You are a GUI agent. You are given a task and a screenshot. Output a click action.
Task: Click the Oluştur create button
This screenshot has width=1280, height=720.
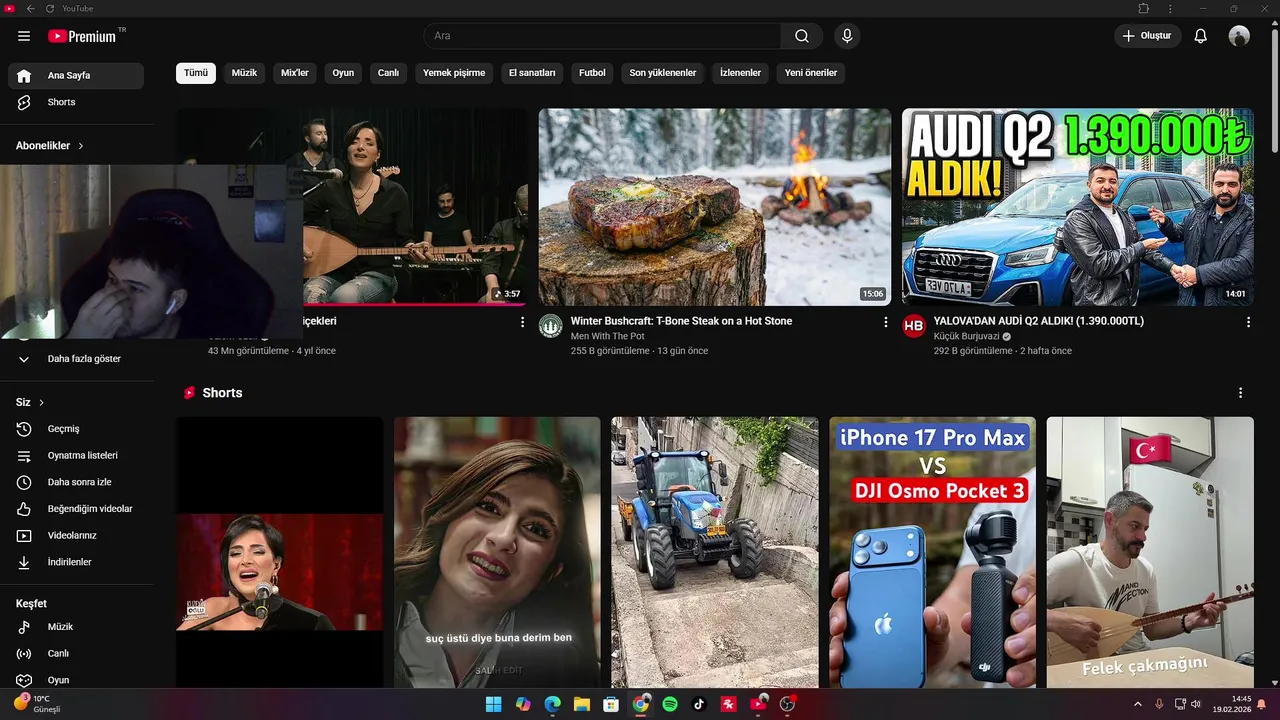tap(1148, 36)
